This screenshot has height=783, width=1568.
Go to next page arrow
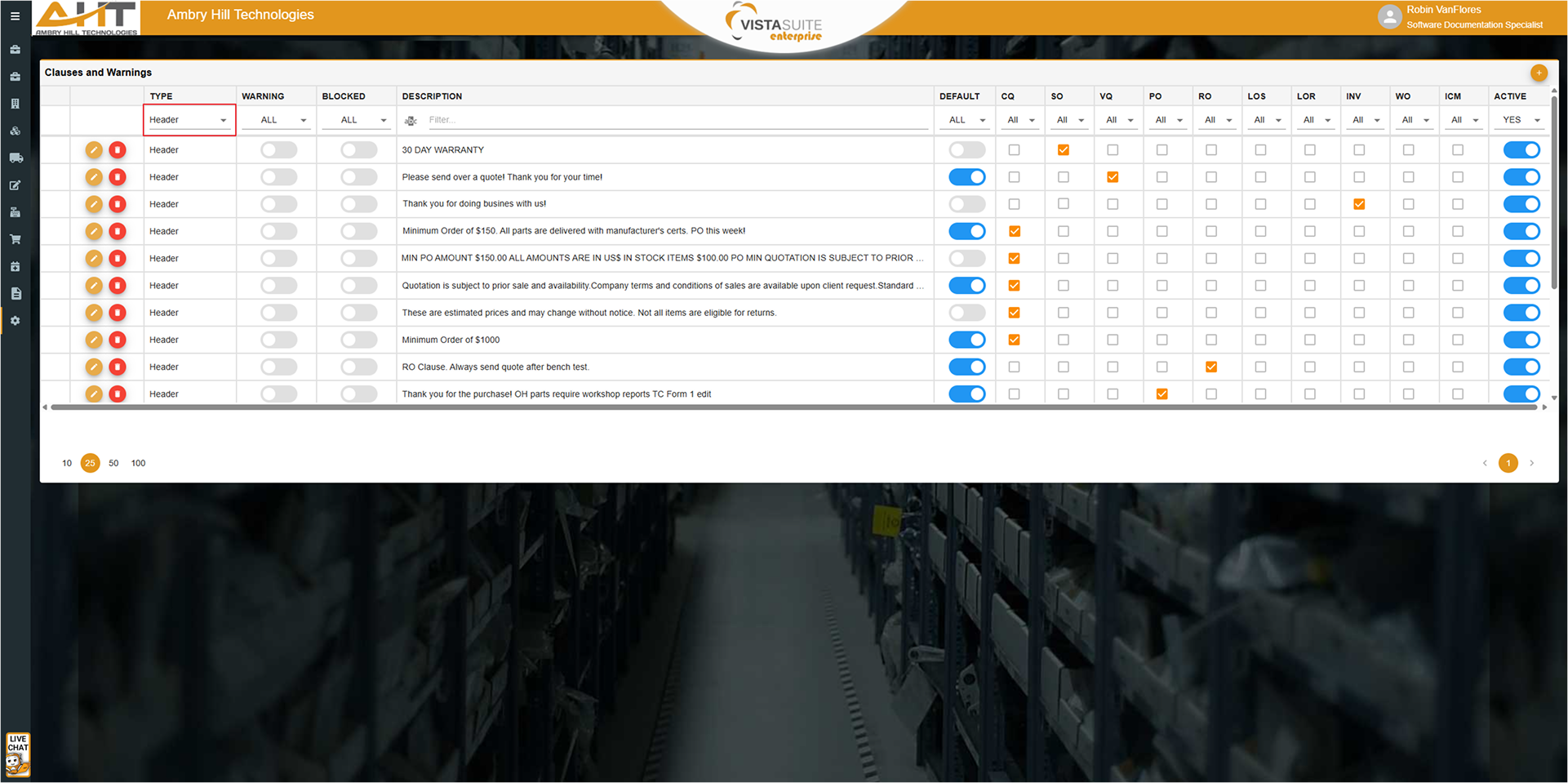[x=1531, y=463]
